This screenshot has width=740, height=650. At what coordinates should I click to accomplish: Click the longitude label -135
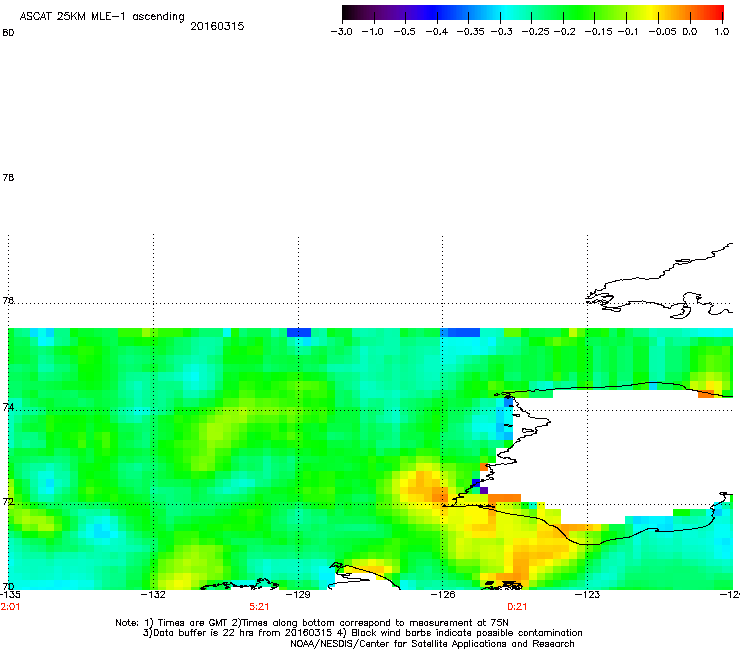tap(10, 595)
